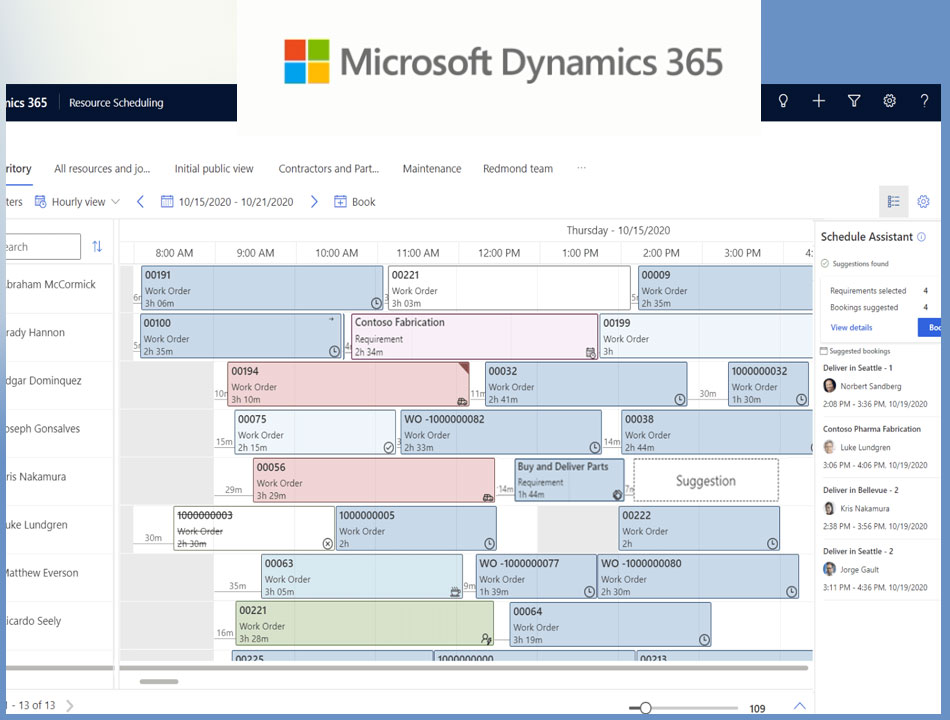Click the Schedule Assistant info icon

[x=922, y=237]
